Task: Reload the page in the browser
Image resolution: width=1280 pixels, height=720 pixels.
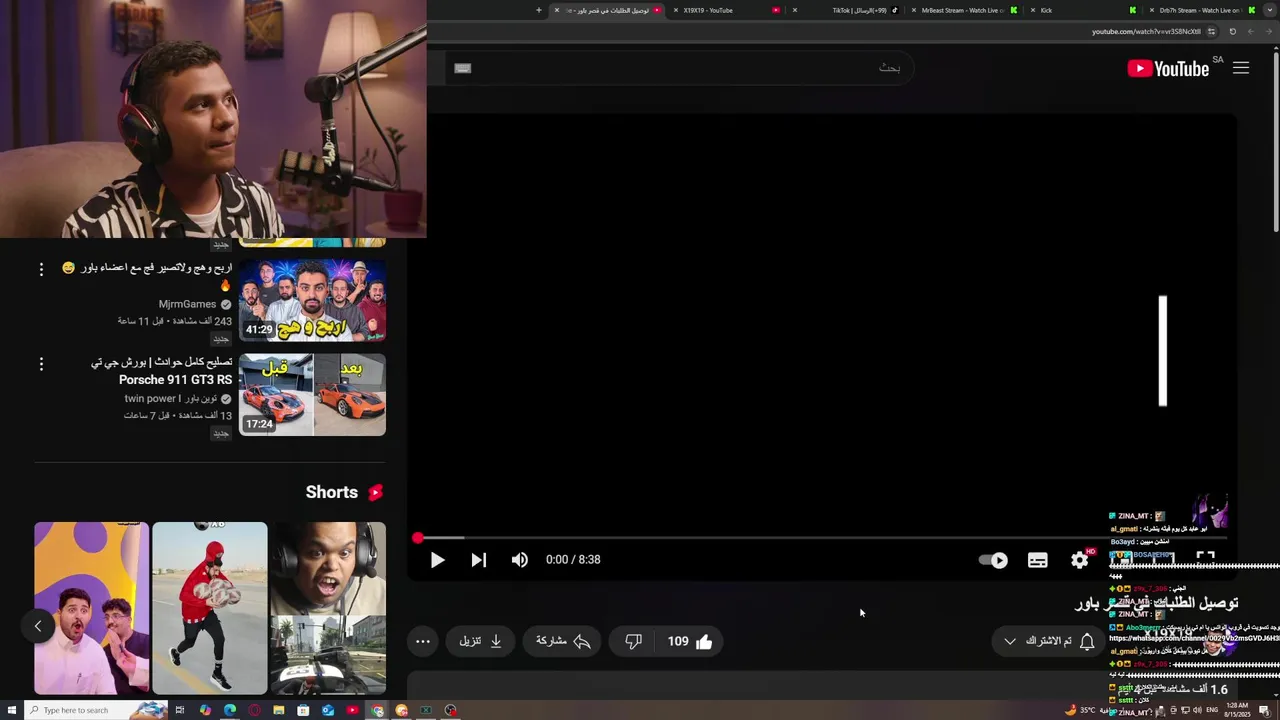Action: pyautogui.click(x=1233, y=31)
